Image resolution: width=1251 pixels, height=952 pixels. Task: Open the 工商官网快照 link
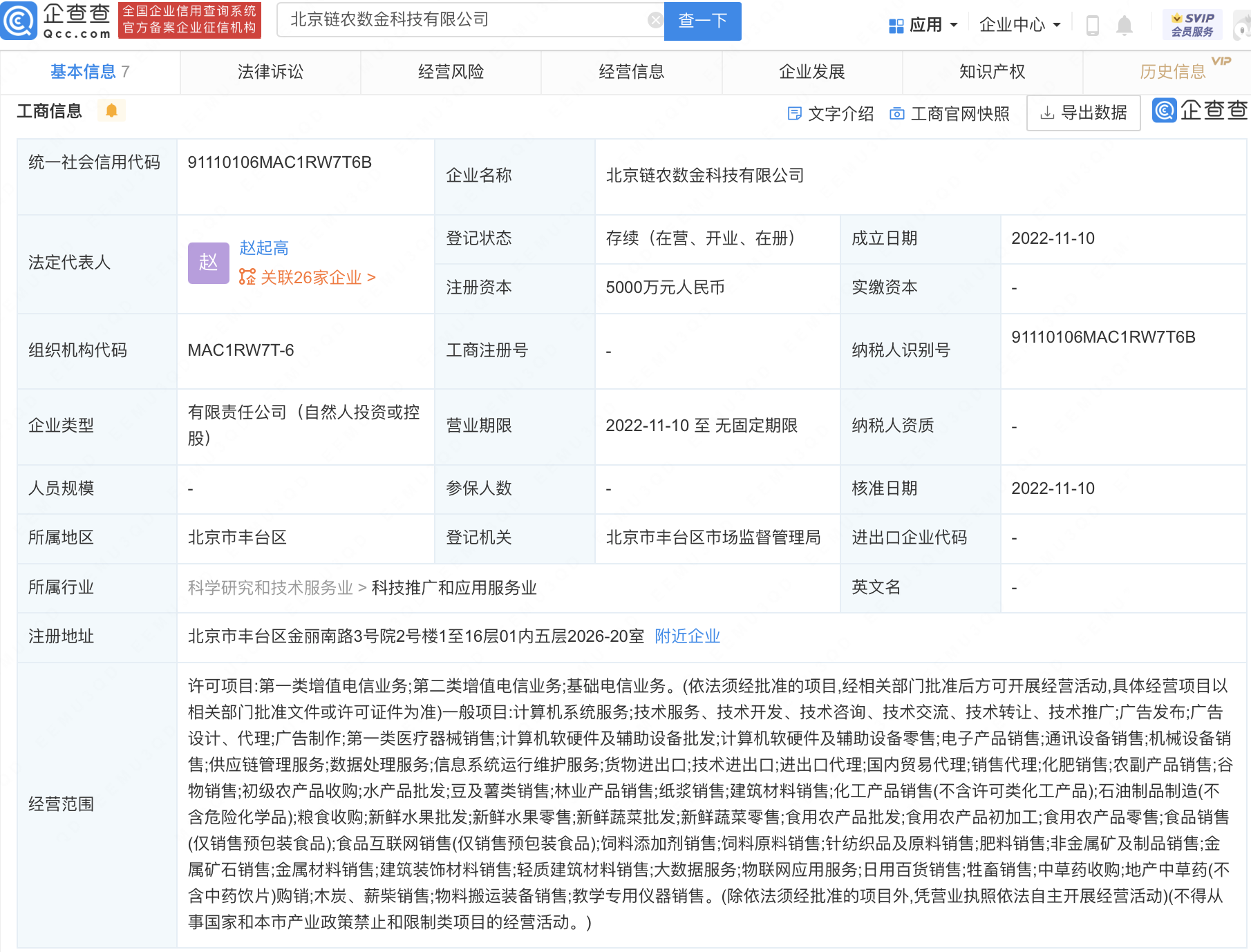click(x=950, y=113)
